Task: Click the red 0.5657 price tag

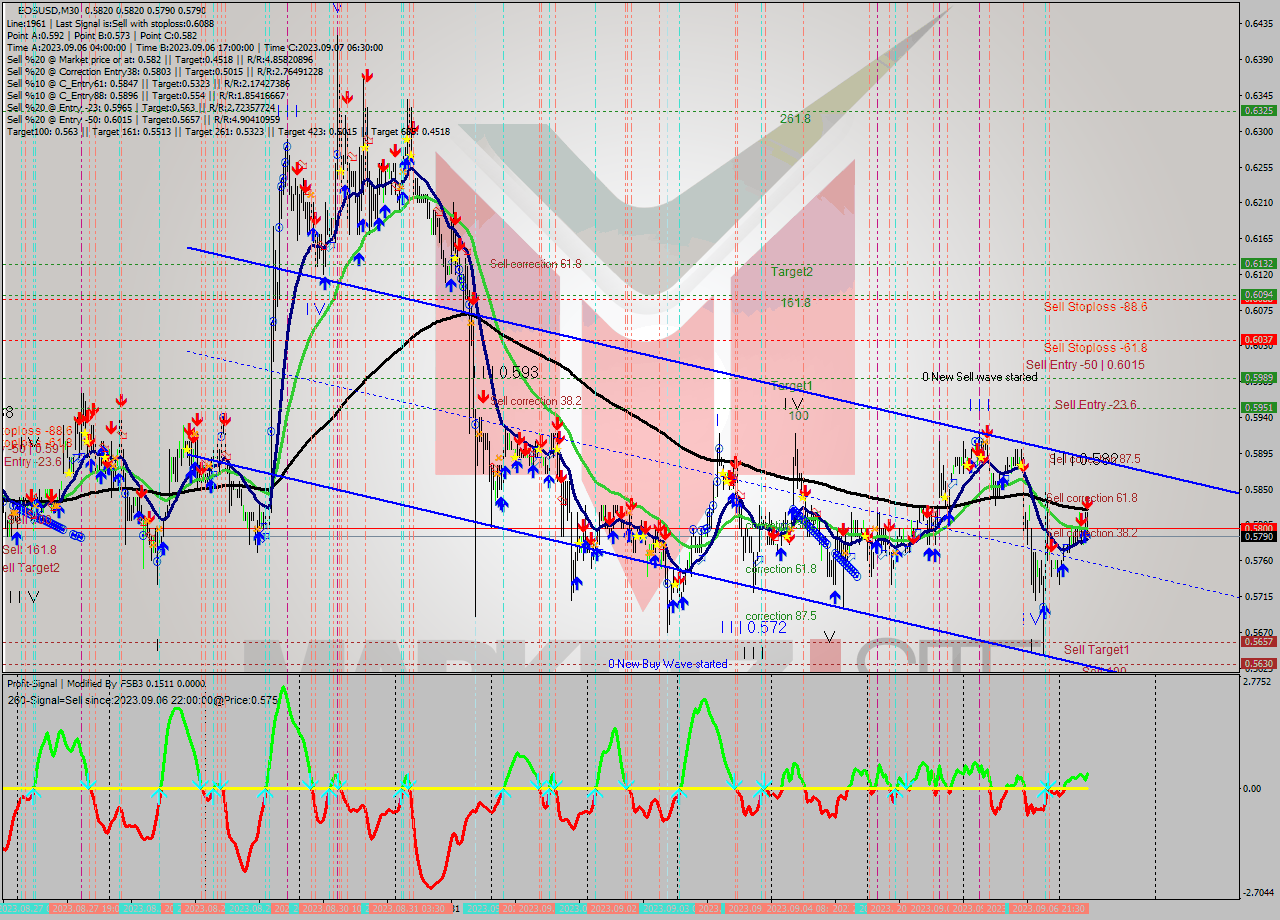Action: 1257,642
